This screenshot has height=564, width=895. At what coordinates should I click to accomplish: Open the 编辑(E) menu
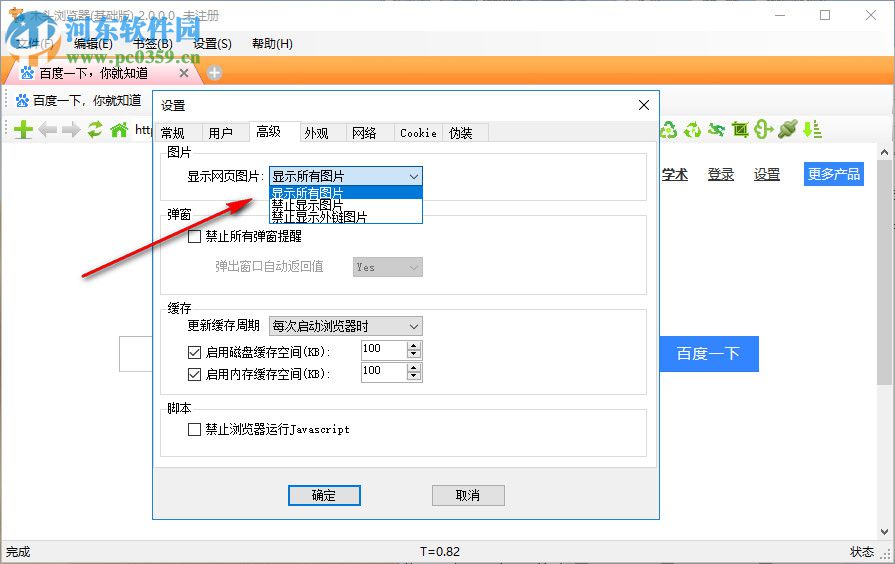pos(93,44)
